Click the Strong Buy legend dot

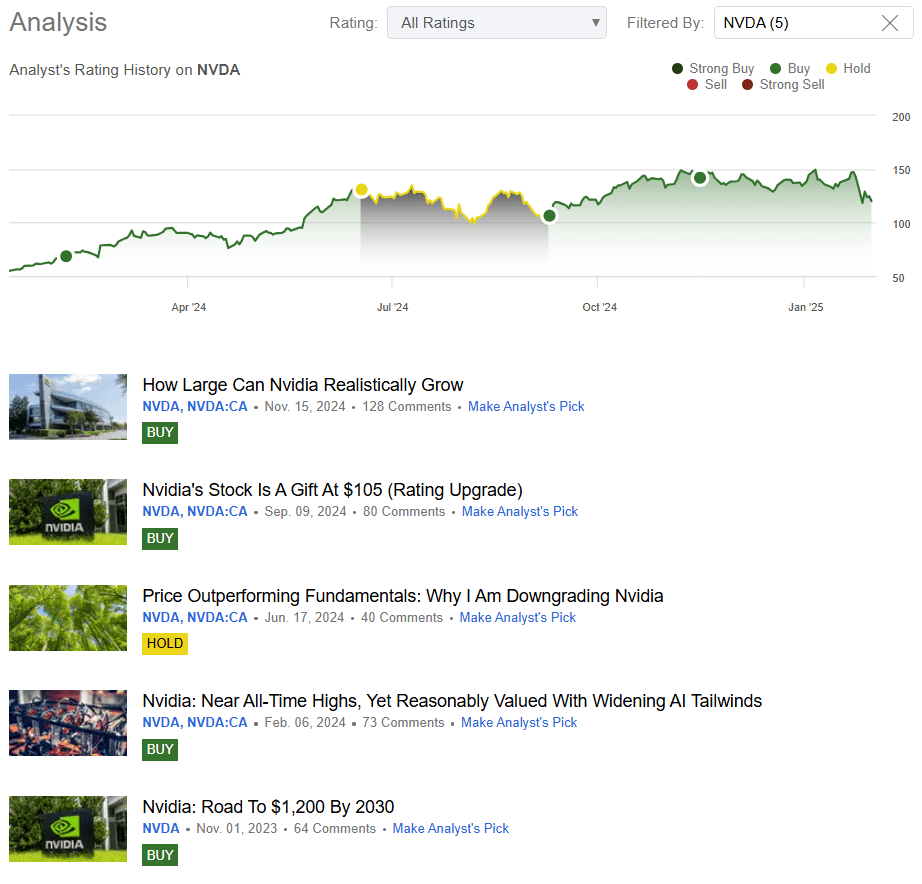[676, 68]
